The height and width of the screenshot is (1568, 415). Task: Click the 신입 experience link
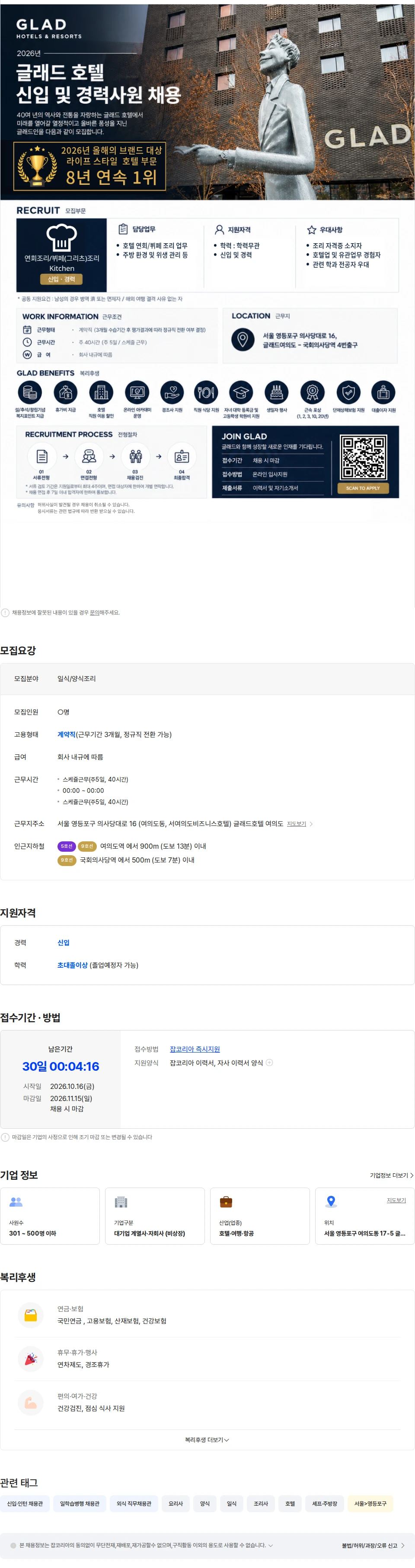[x=63, y=942]
